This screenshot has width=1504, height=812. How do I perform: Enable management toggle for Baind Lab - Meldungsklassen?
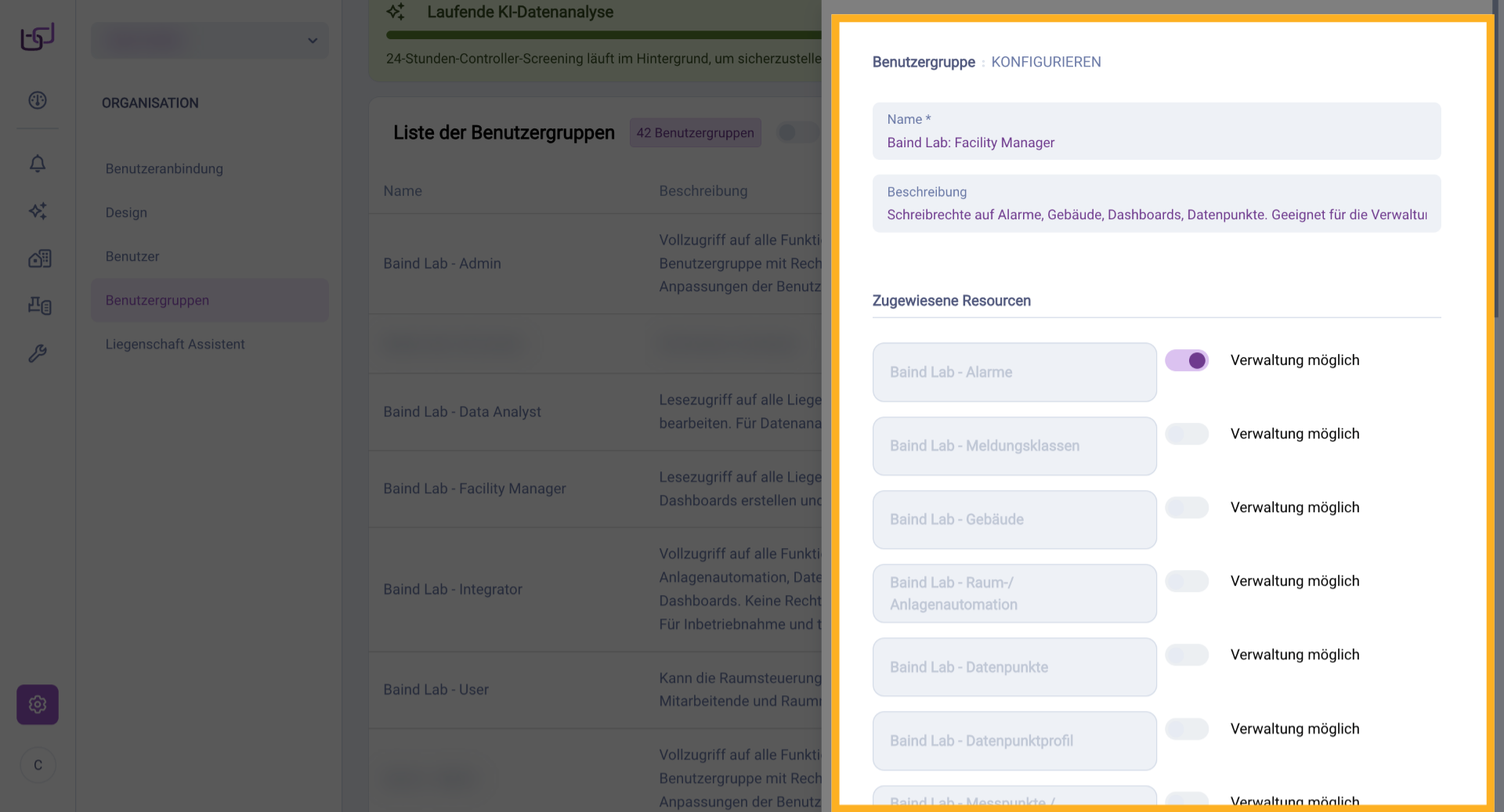tap(1187, 434)
